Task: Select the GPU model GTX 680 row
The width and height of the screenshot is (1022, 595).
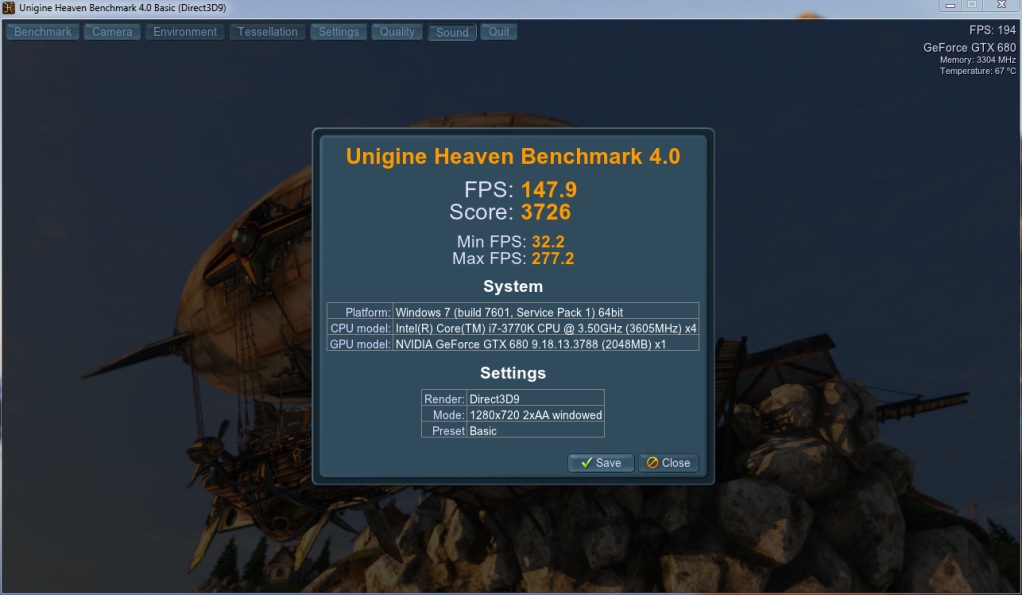Action: [545, 344]
